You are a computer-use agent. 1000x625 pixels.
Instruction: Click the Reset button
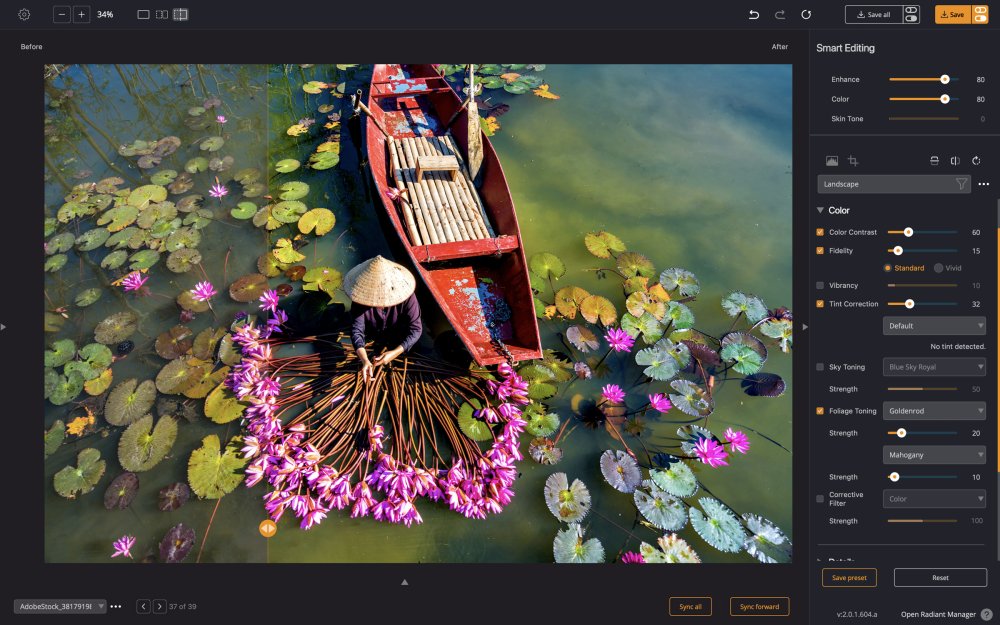(x=940, y=577)
